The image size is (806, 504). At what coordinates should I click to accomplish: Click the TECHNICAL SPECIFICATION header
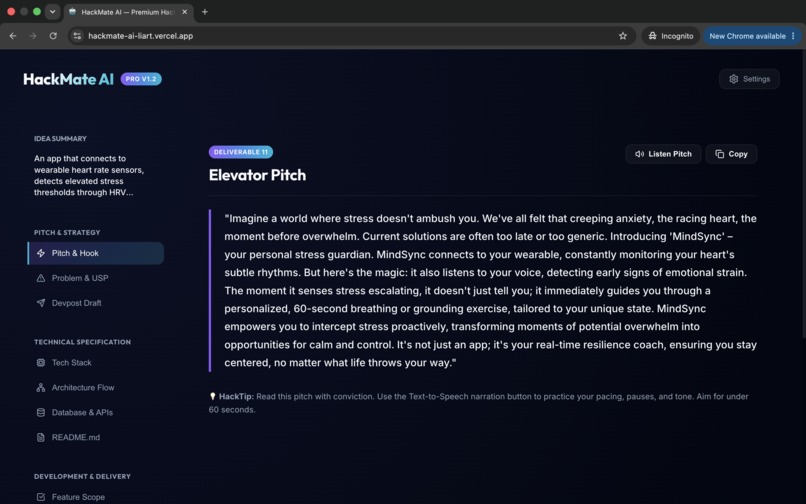coord(82,342)
